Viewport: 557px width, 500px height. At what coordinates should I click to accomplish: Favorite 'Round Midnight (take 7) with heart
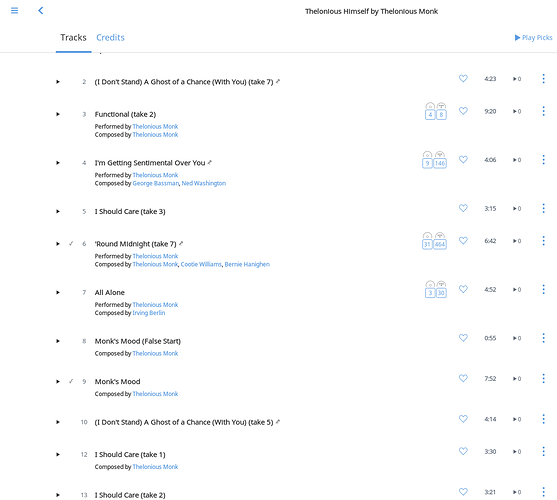(x=463, y=241)
